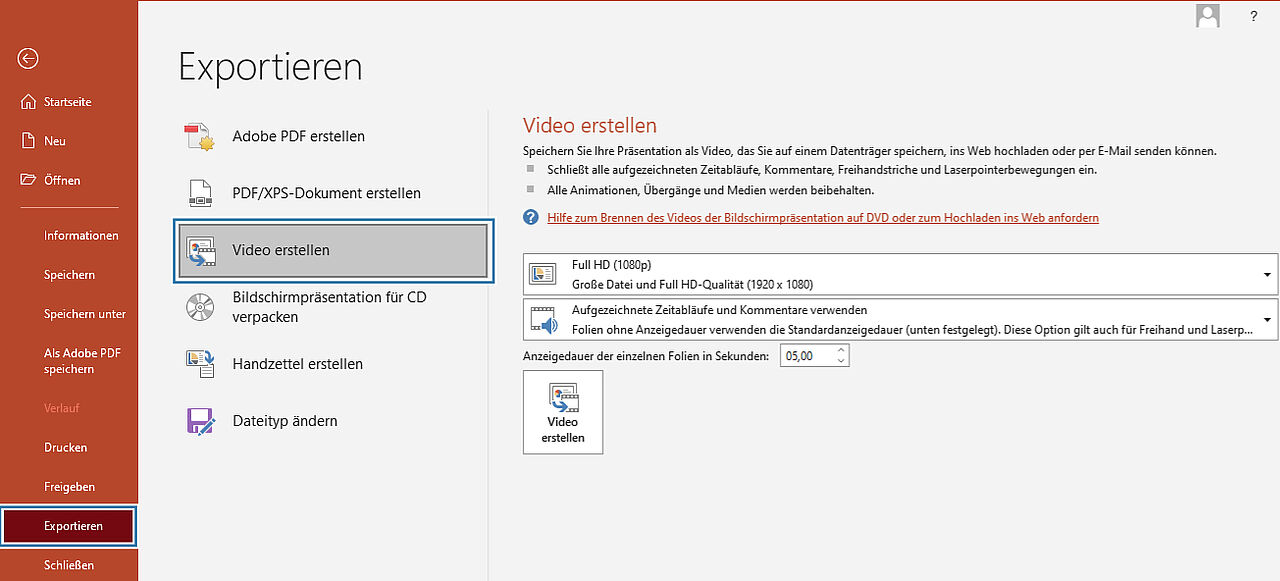Click the Video erstellen list icon
Image resolution: width=1280 pixels, height=581 pixels.
click(200, 250)
